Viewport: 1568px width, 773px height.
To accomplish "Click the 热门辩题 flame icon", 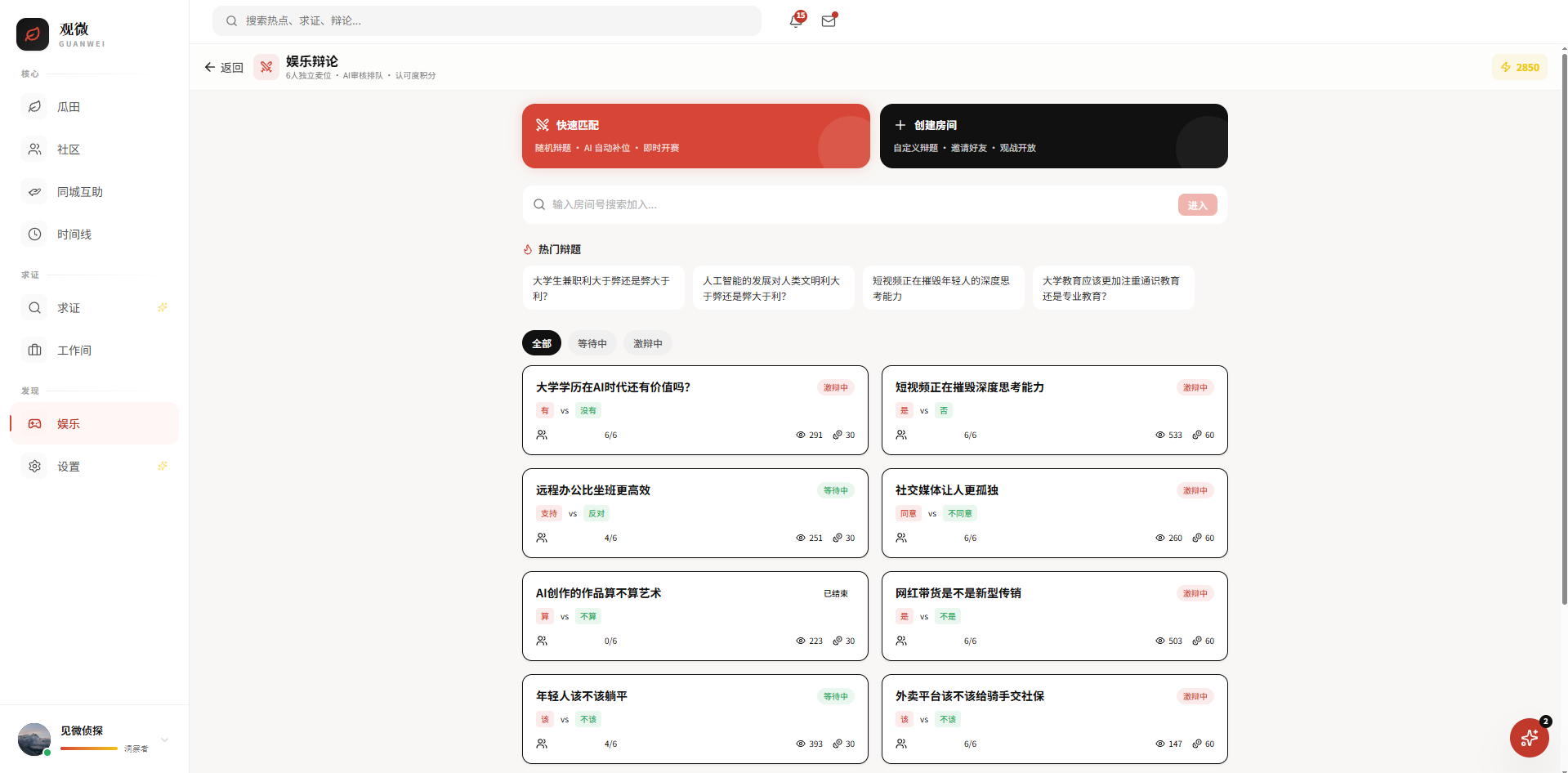I will coord(528,249).
